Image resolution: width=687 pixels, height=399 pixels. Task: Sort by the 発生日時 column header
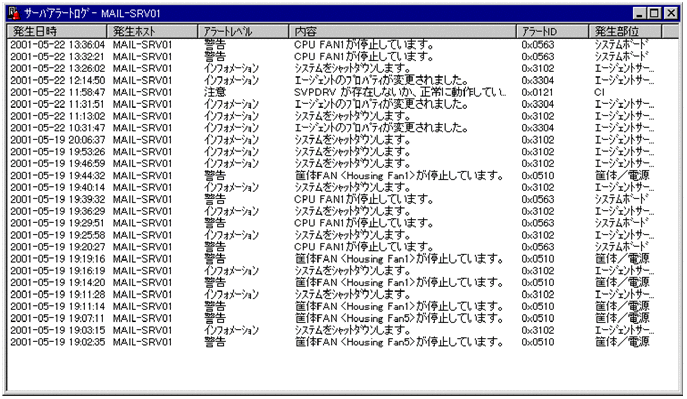pos(57,31)
